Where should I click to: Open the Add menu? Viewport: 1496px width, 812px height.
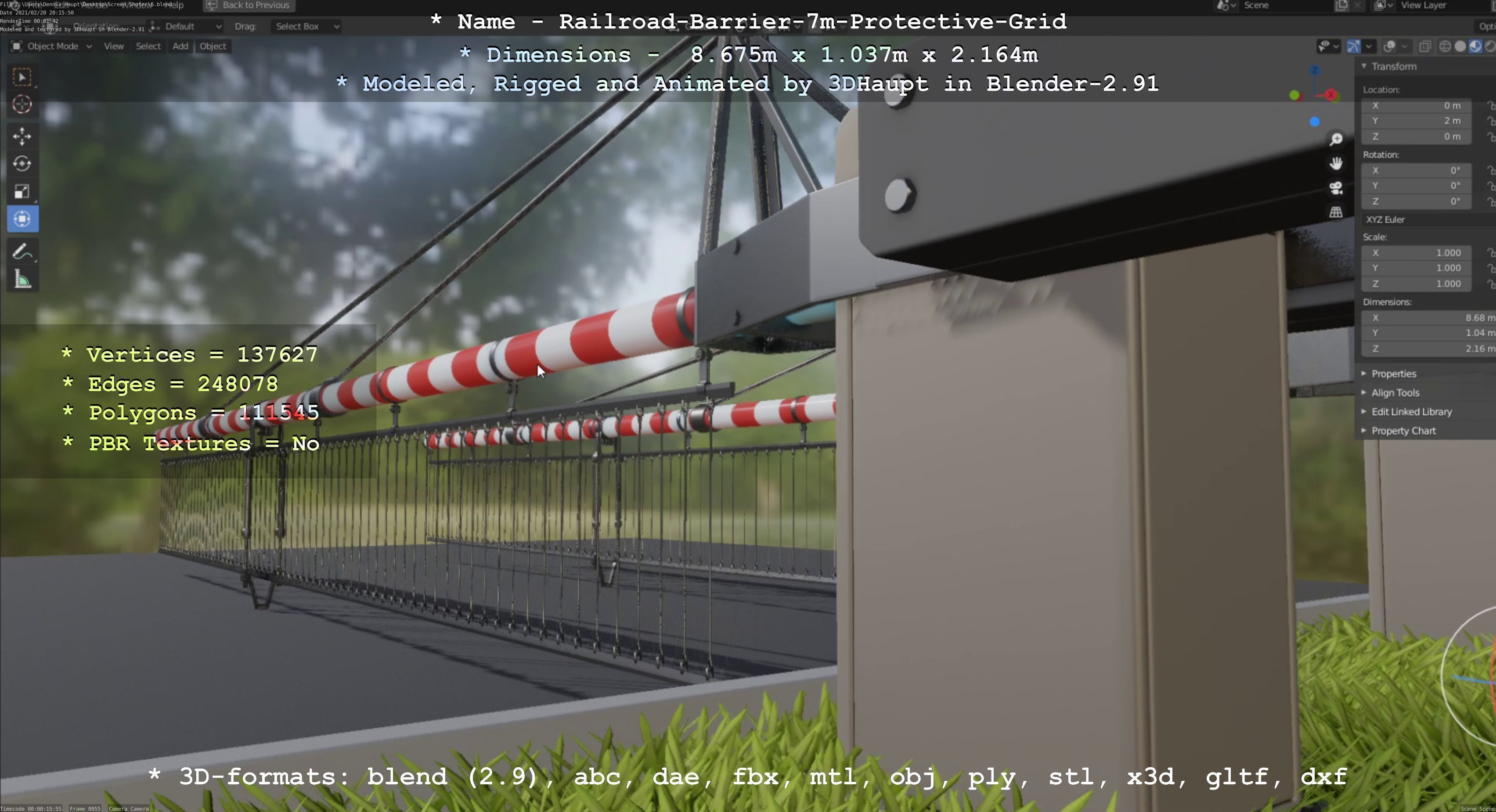[180, 47]
